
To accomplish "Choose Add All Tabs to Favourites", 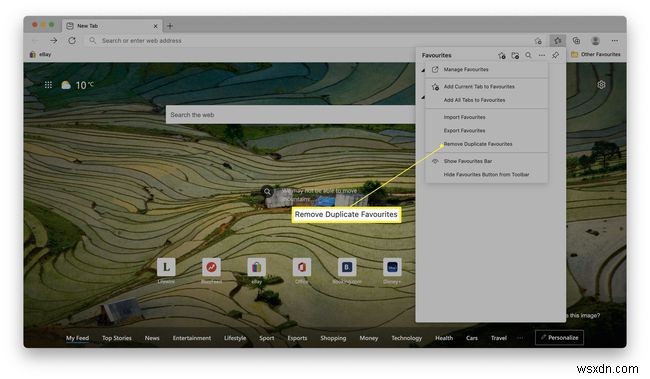I will (487, 100).
